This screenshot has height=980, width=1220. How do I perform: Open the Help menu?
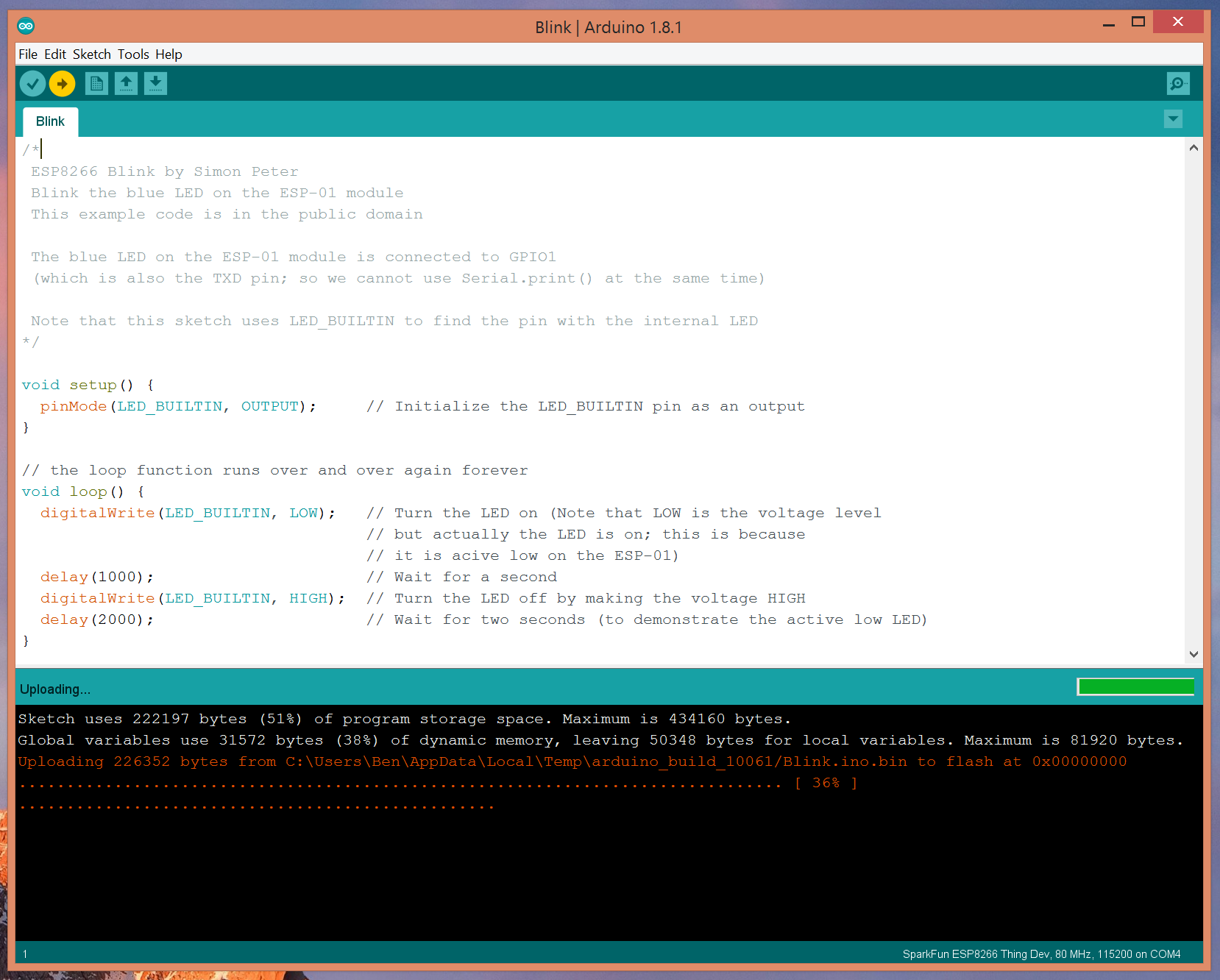[x=169, y=54]
